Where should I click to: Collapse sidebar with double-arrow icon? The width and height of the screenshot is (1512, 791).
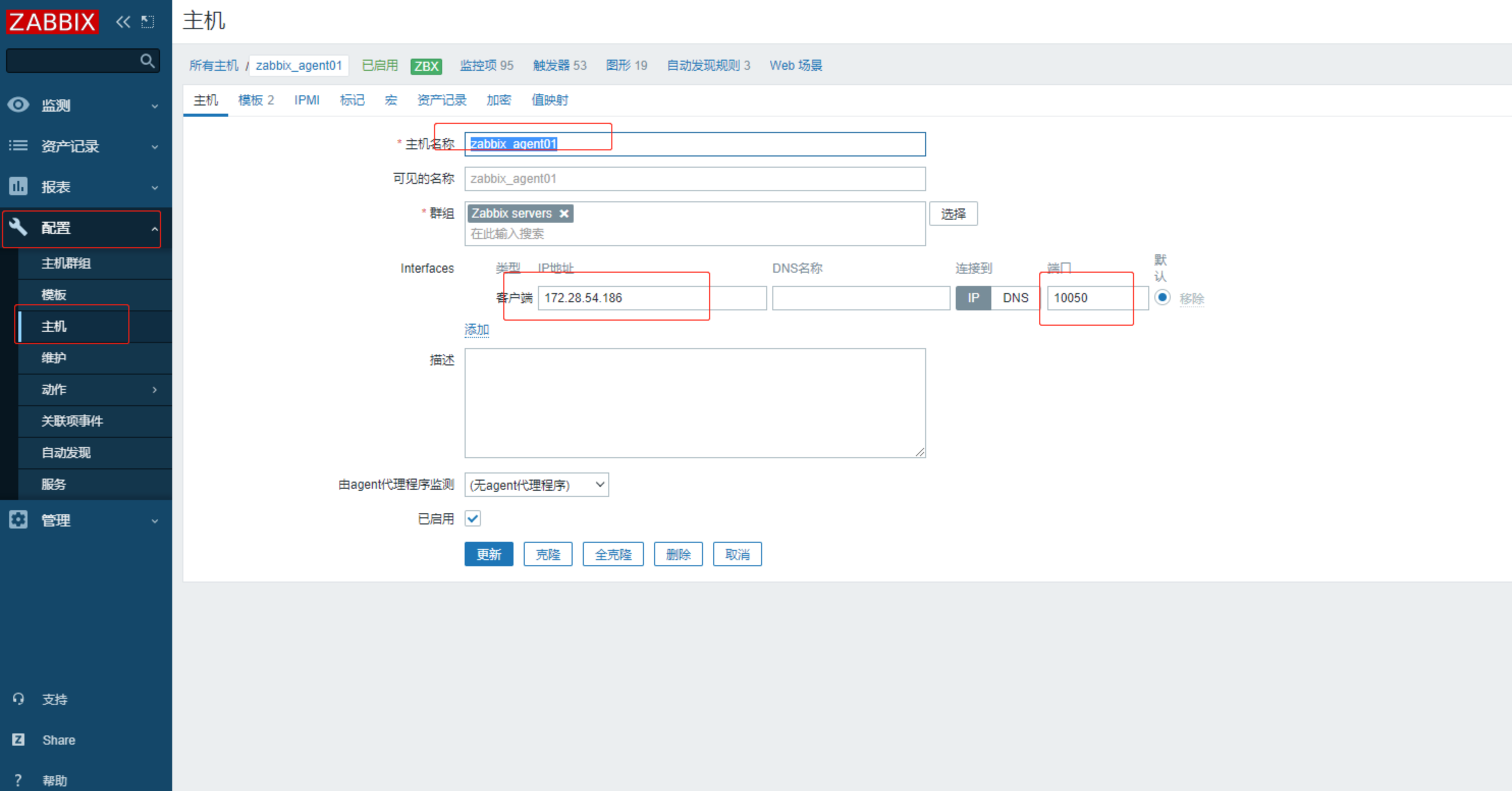coord(123,22)
